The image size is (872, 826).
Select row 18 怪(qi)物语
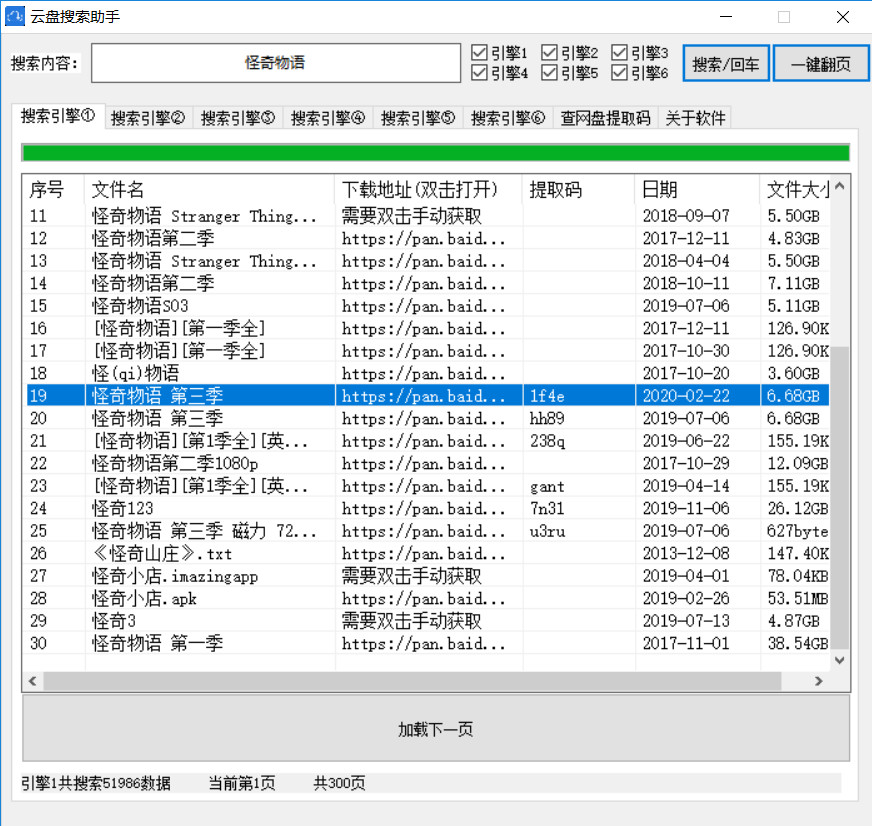[428, 373]
